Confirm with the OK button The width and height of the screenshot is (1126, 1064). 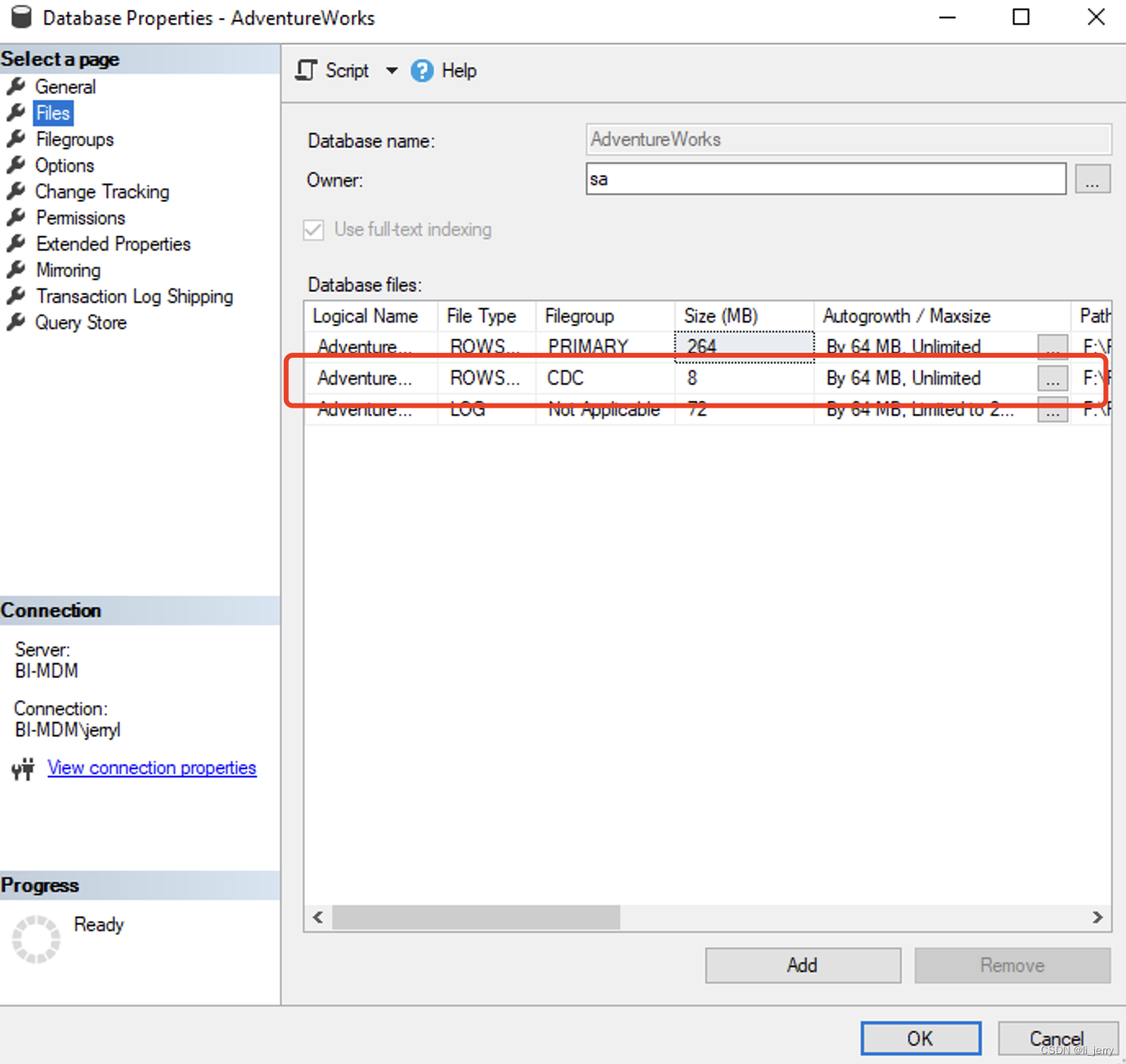(921, 1039)
